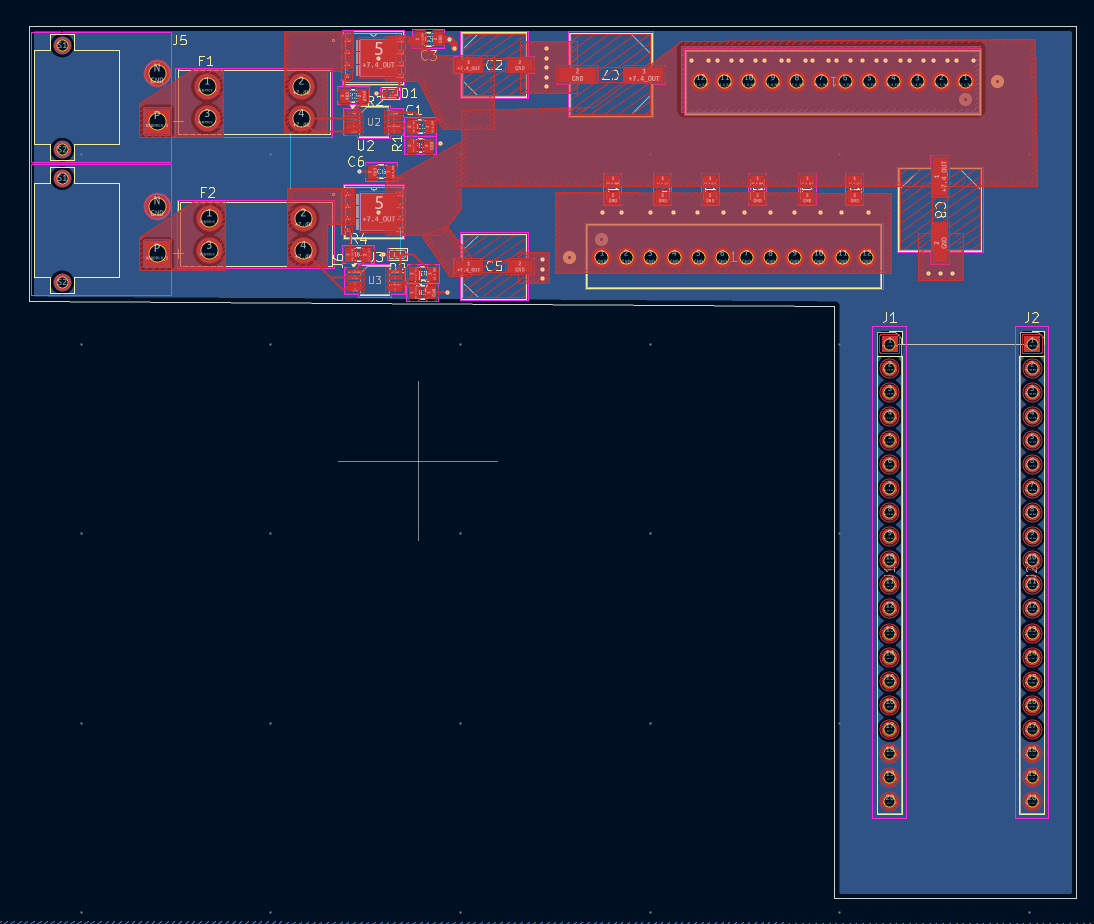Select the C6 capacitor reference label

point(356,161)
